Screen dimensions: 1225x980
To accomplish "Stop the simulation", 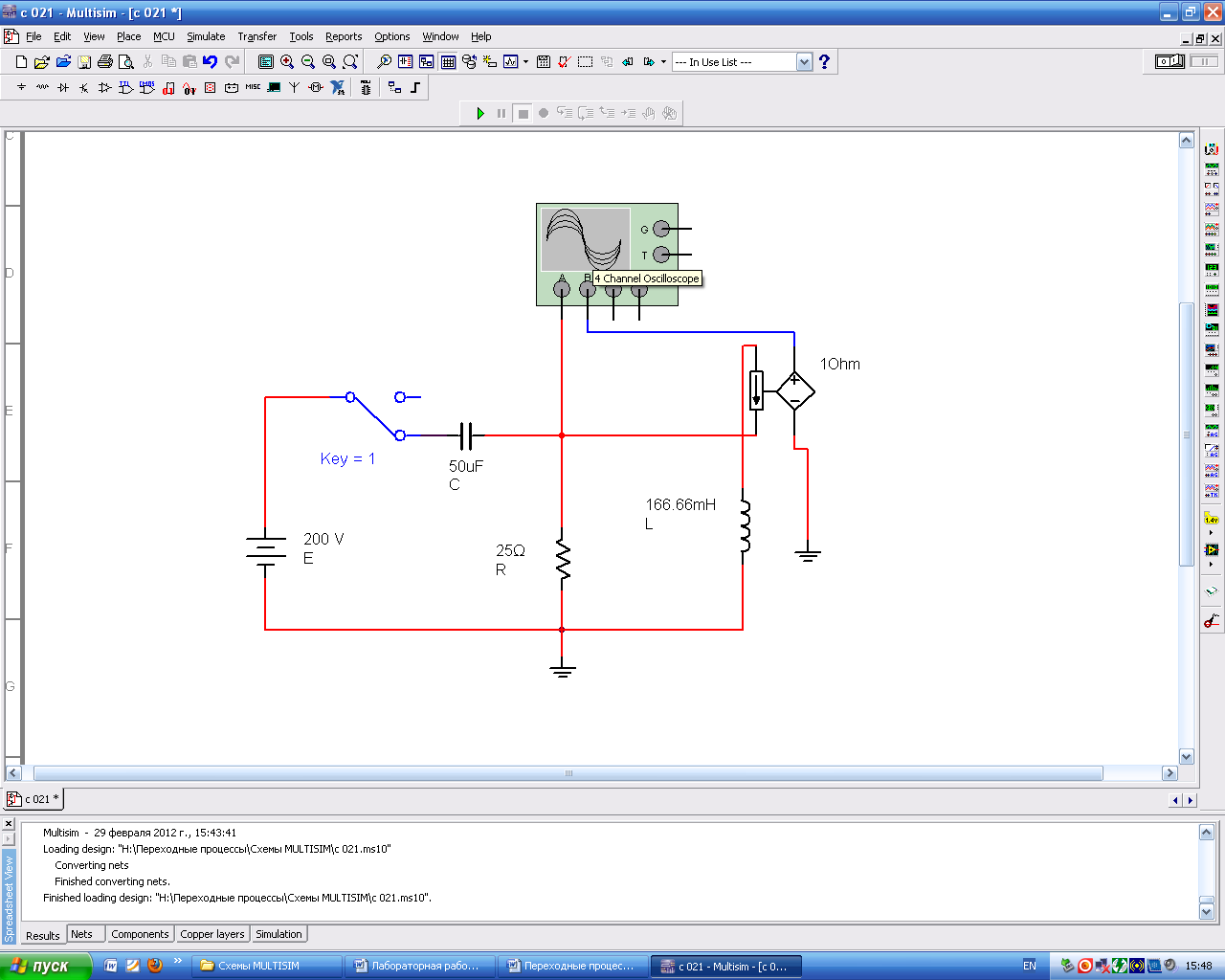I will [x=523, y=113].
